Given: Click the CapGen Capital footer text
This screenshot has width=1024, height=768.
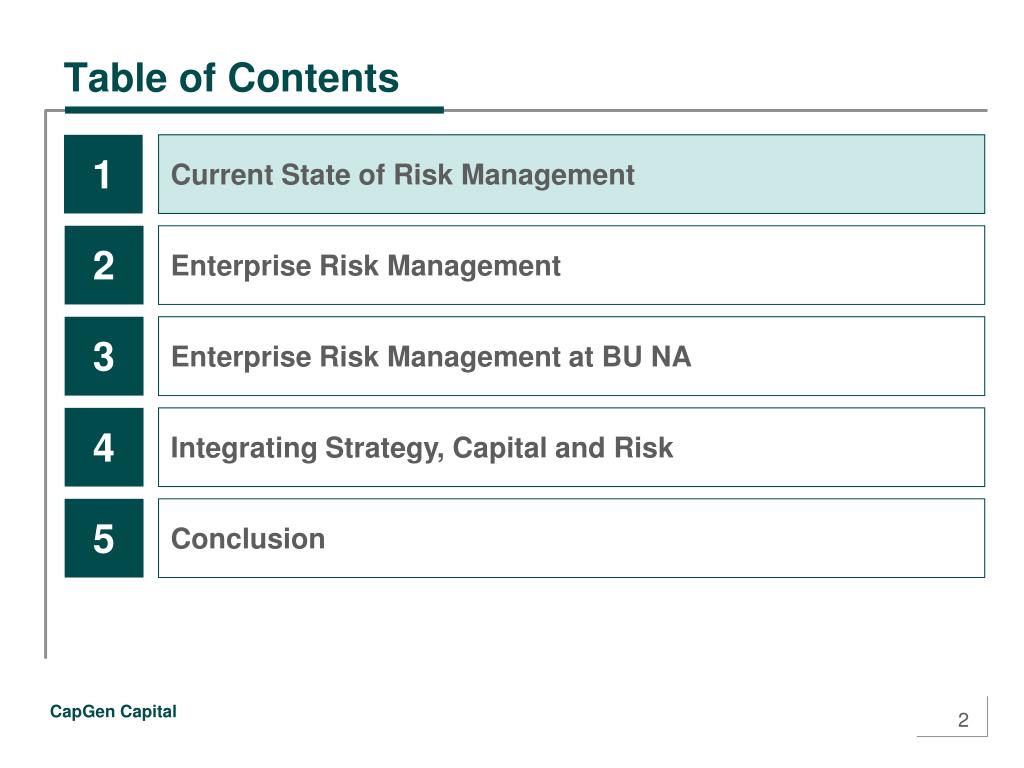Looking at the screenshot, I should (113, 711).
